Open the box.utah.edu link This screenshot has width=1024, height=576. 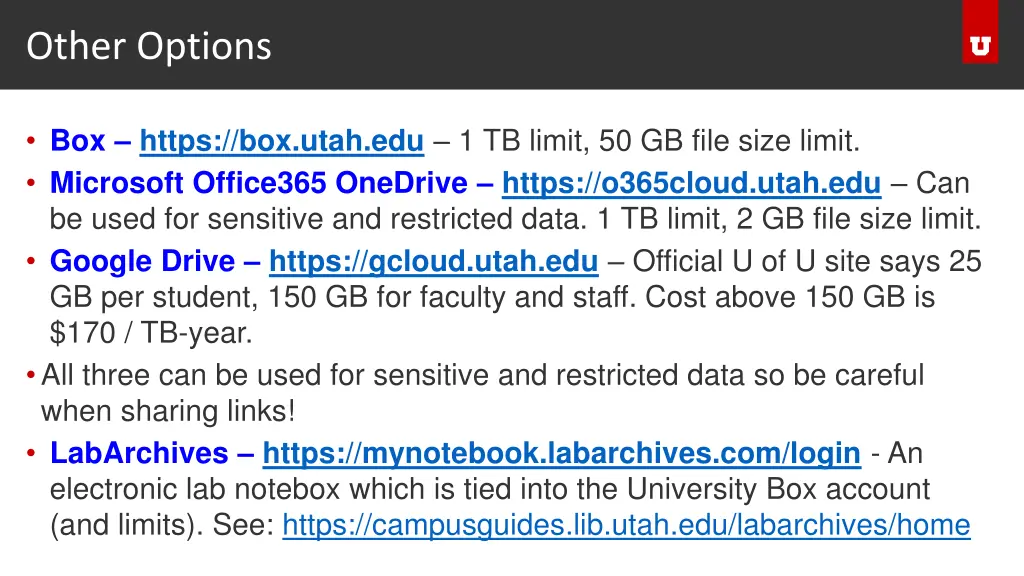[x=281, y=141]
